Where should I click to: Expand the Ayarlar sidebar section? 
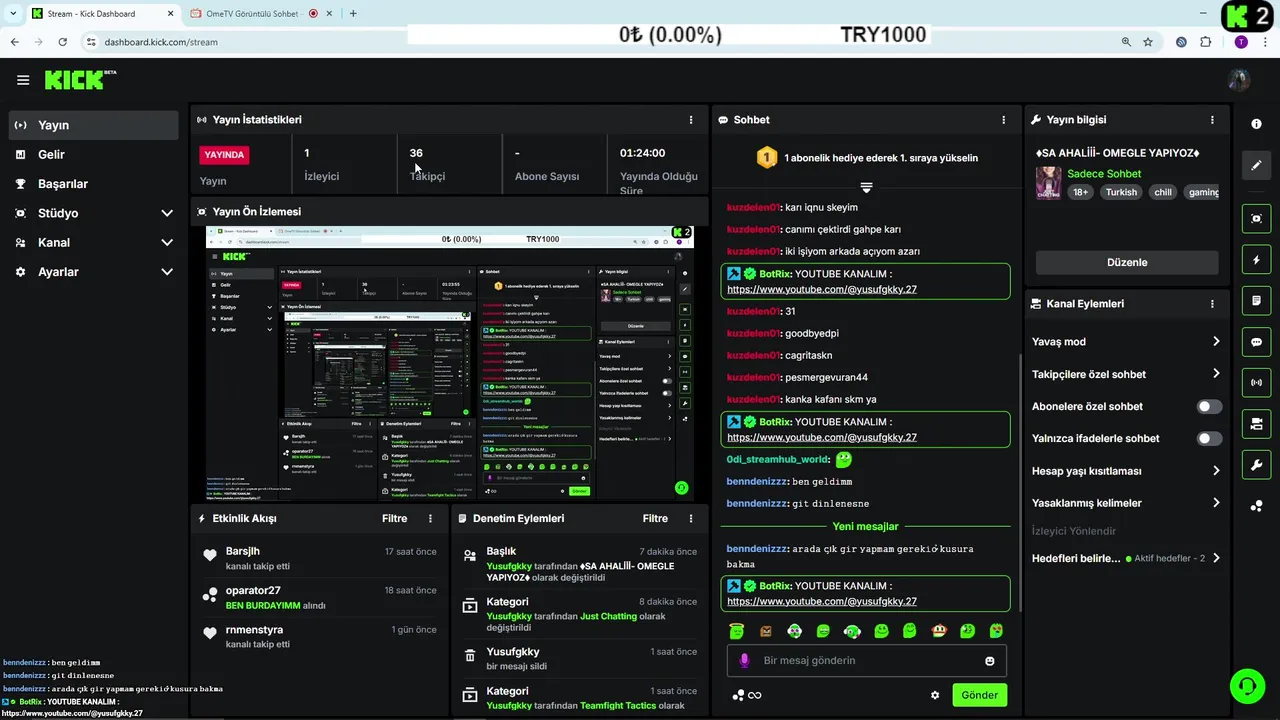pos(93,272)
